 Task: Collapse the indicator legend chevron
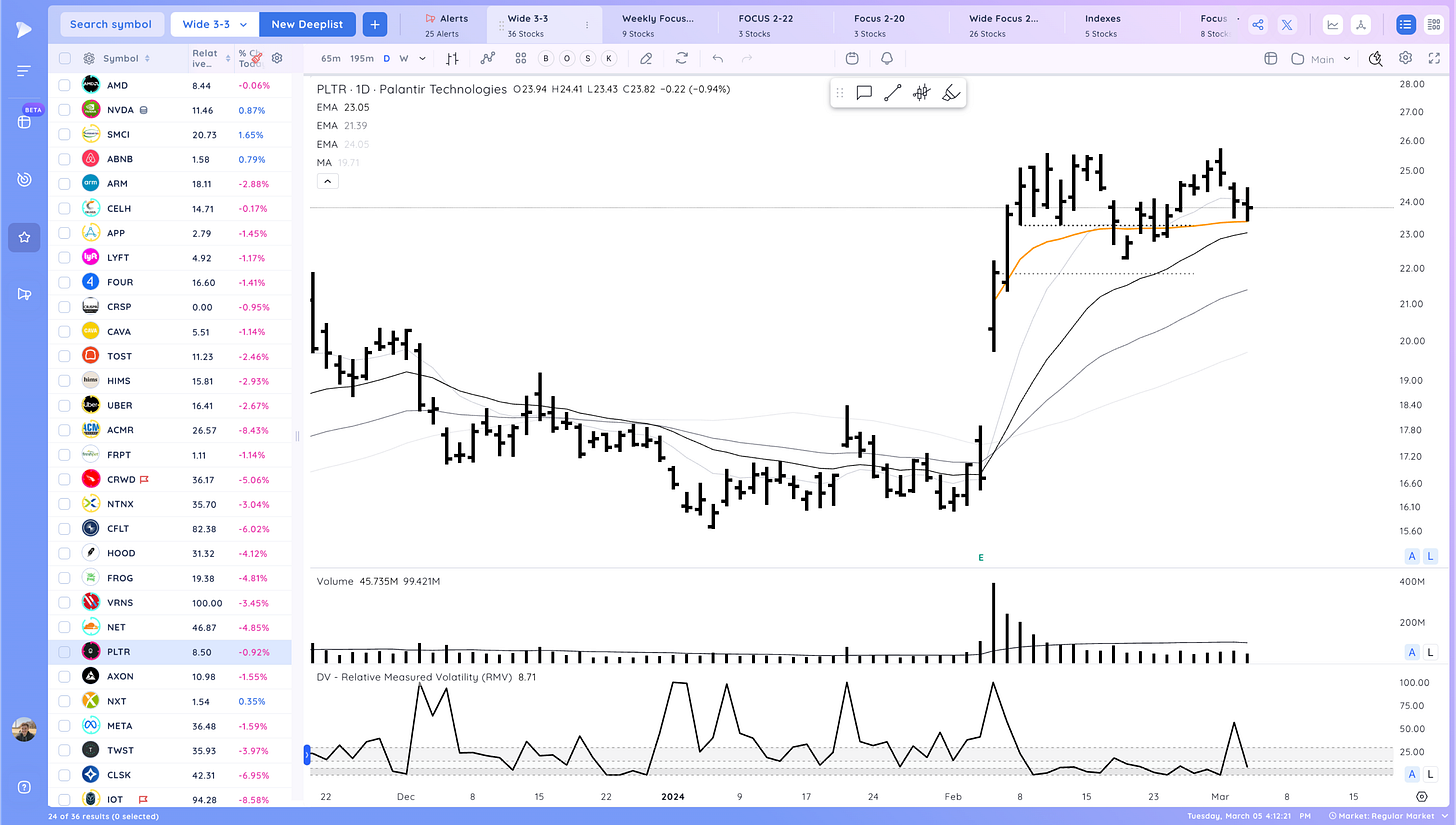coord(327,181)
